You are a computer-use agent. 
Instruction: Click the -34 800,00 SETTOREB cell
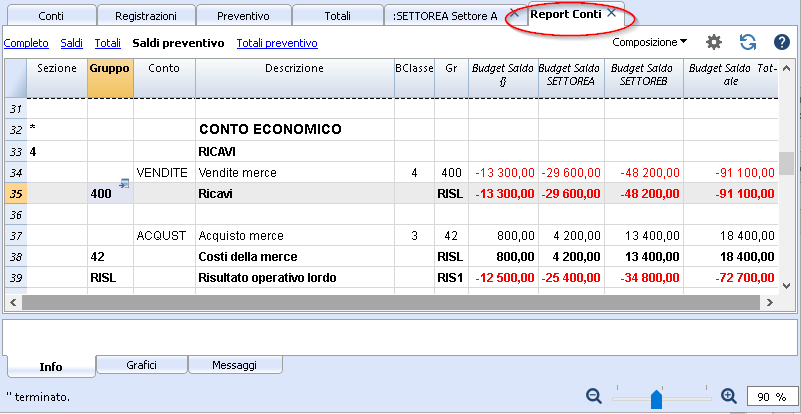point(644,278)
